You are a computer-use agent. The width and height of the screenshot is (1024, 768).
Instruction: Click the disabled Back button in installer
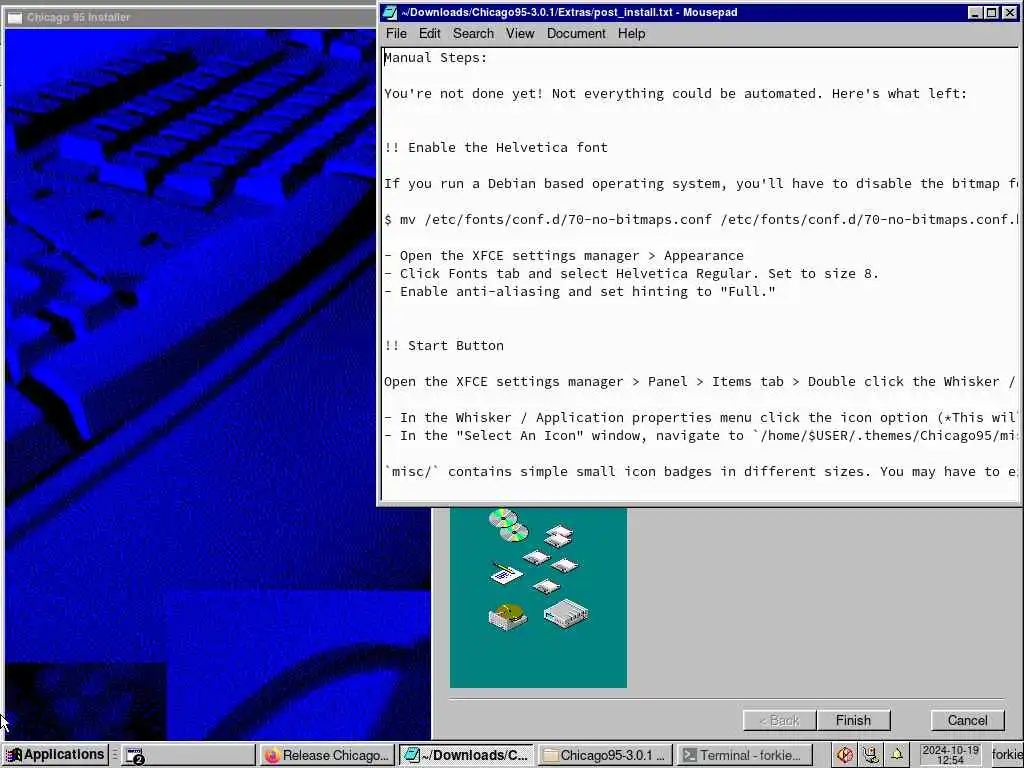click(x=780, y=720)
